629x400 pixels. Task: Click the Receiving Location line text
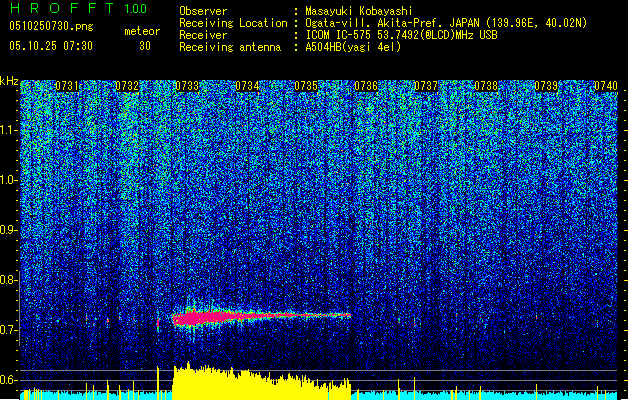[446, 23]
